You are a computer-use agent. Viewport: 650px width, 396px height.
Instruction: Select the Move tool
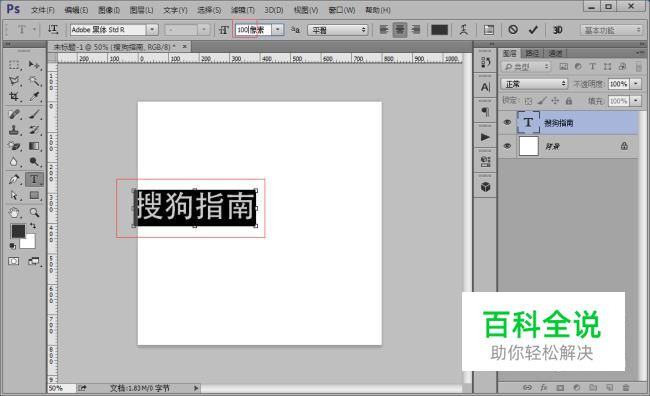pos(34,65)
